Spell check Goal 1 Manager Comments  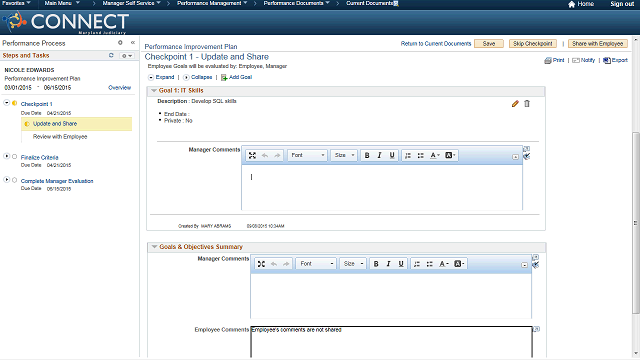(527, 156)
